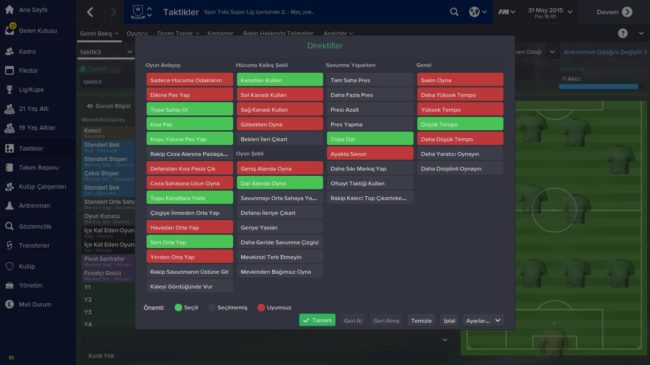Viewport: 650px width, 365px height.
Task: Open the Kulüp shield icon in sidebar
Action: [9, 266]
